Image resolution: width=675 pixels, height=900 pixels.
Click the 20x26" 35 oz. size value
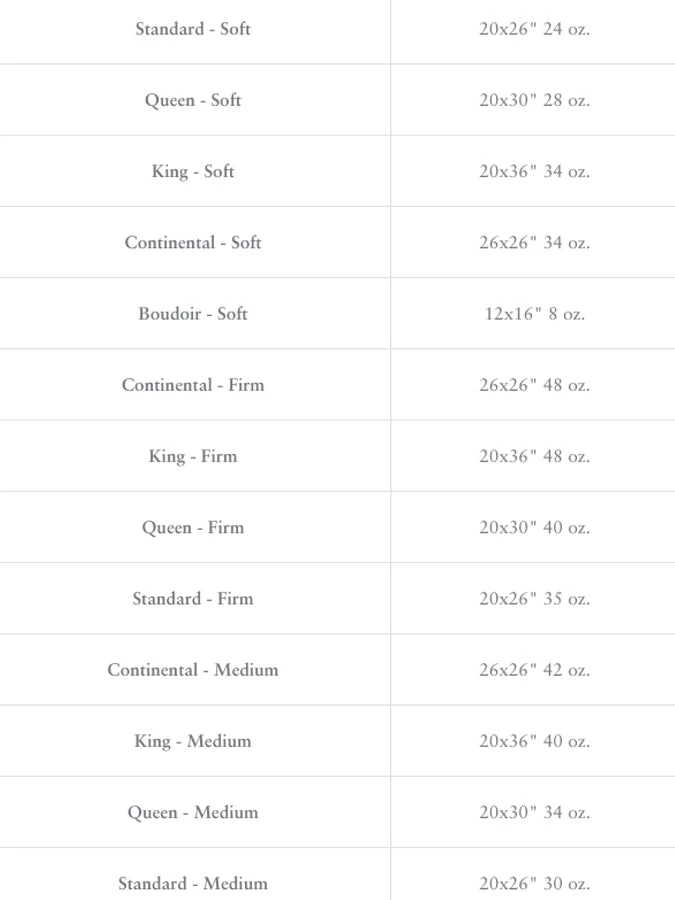click(x=534, y=598)
